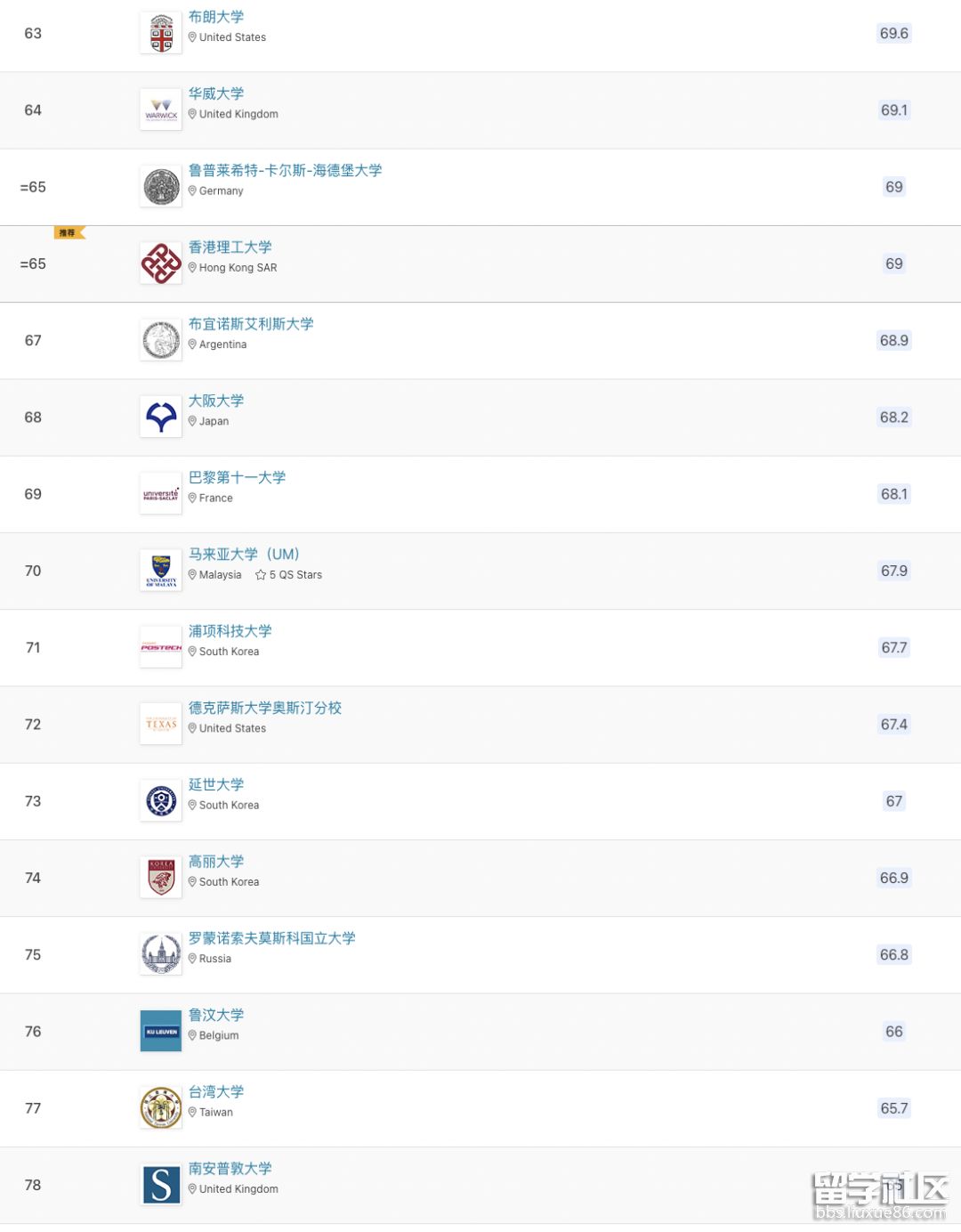Click the KU Leuven blue logo
This screenshot has width=961, height=1232.
tap(161, 1032)
